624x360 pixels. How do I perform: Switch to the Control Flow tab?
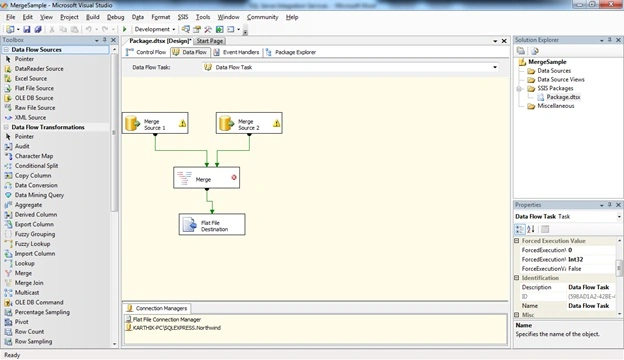[x=146, y=52]
